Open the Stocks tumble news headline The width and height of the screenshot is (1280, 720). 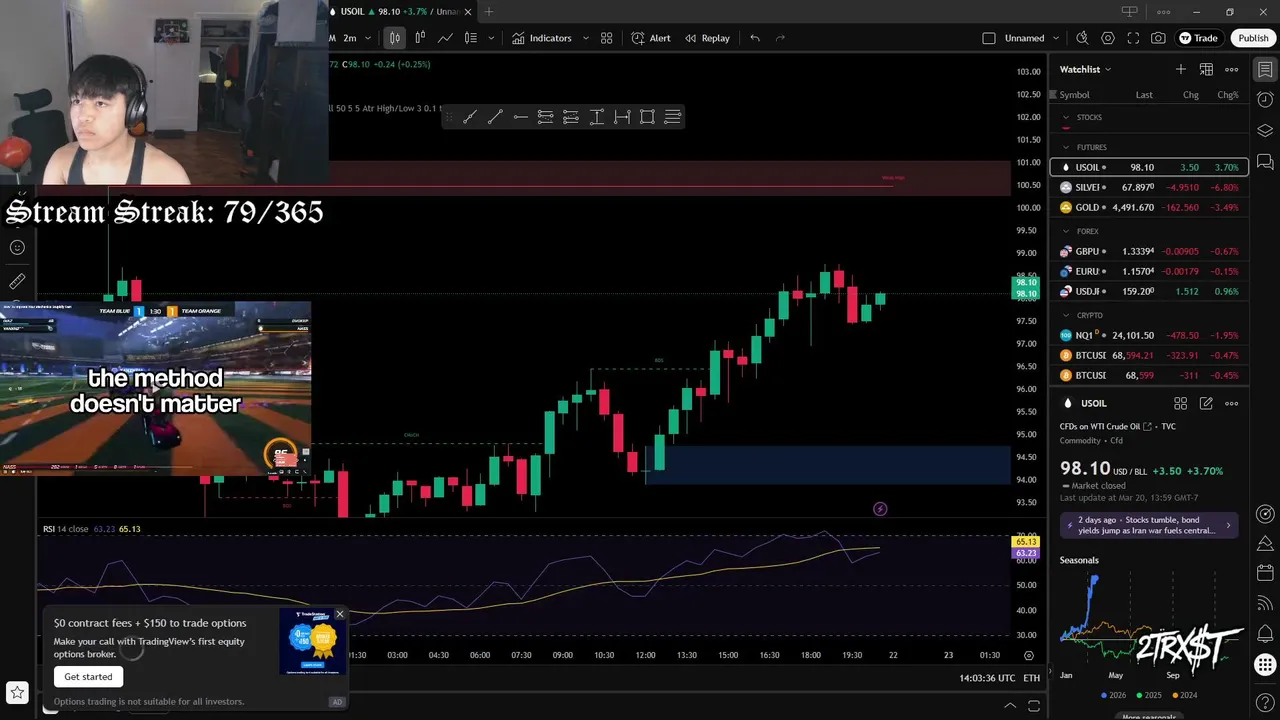(1149, 525)
